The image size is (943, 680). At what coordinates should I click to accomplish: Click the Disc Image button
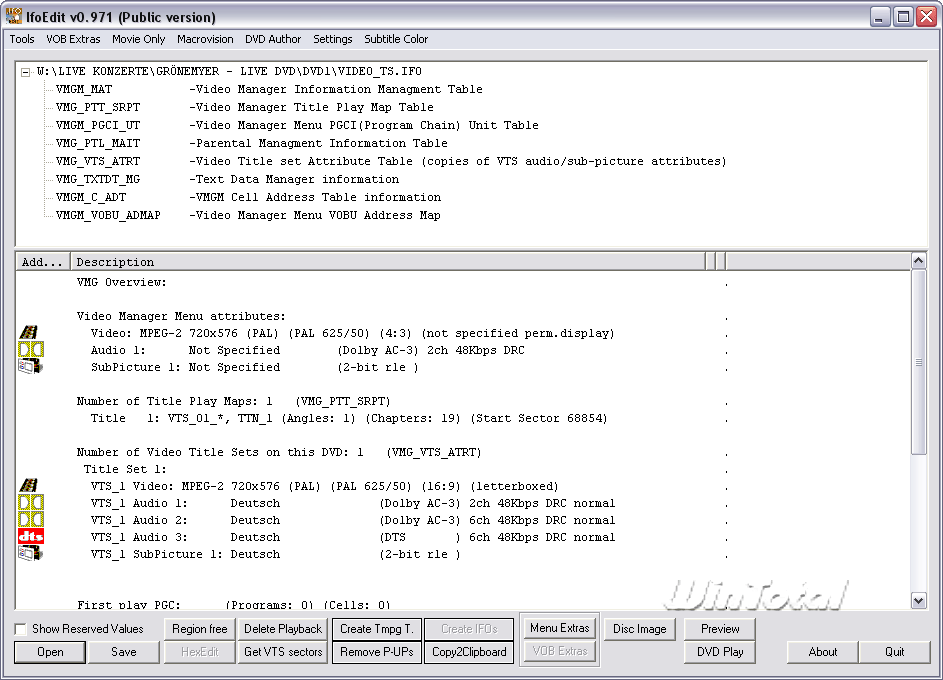pyautogui.click(x=640, y=629)
